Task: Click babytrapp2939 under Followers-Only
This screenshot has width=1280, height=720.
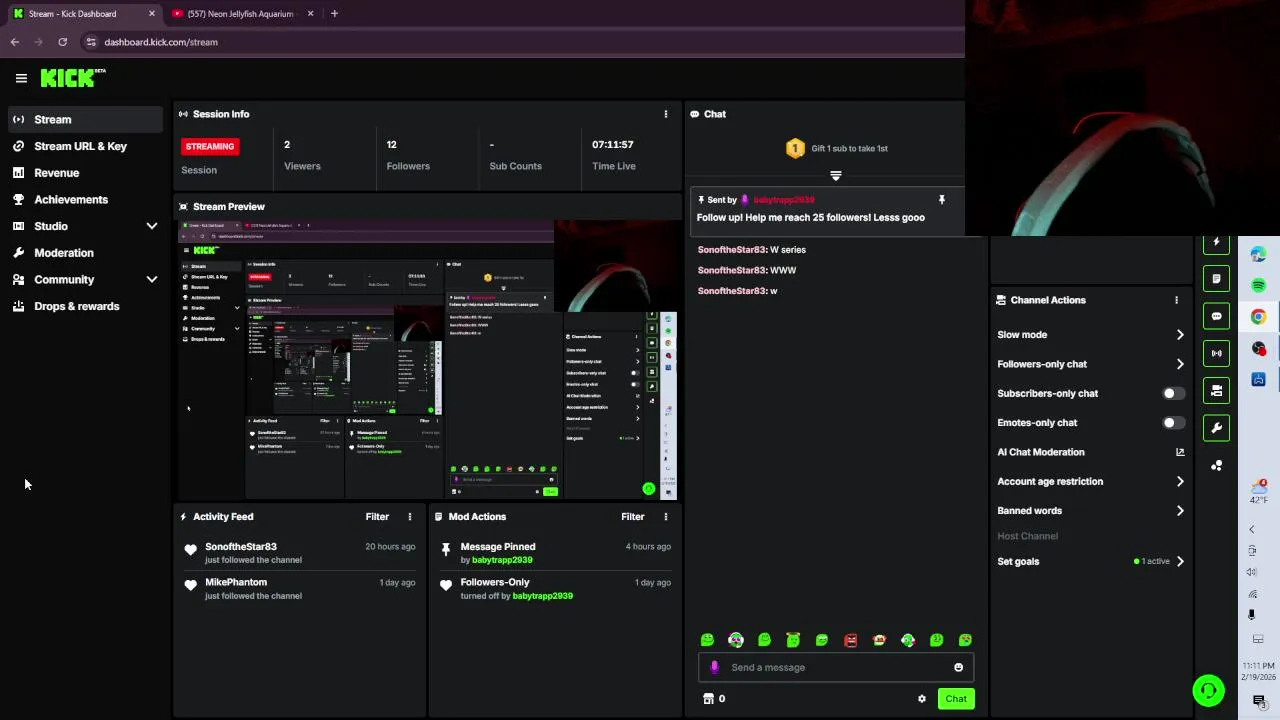Action: (542, 596)
